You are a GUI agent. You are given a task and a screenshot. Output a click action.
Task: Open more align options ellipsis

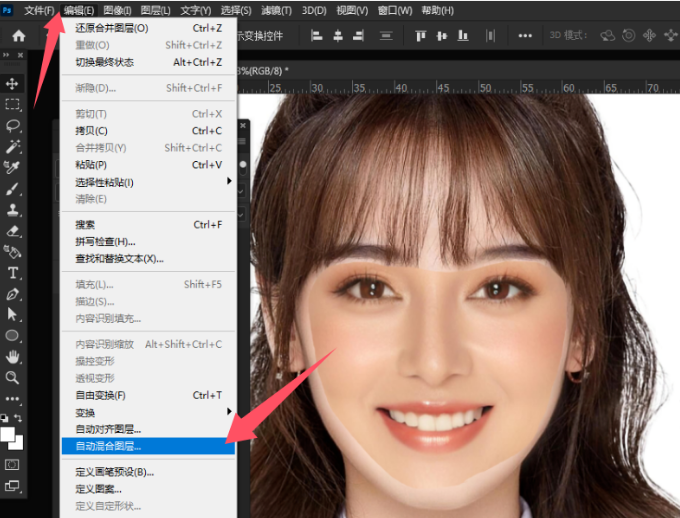click(525, 36)
